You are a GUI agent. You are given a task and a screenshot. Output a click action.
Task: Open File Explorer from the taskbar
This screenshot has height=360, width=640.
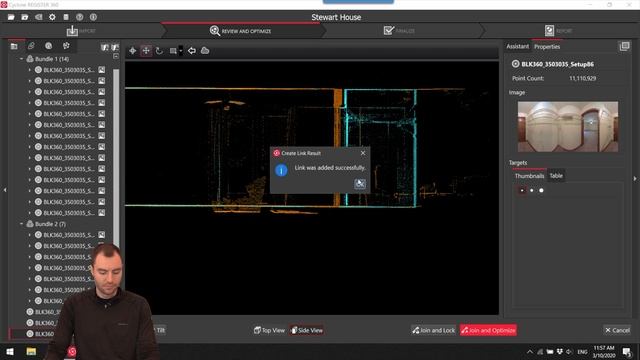click(x=31, y=351)
